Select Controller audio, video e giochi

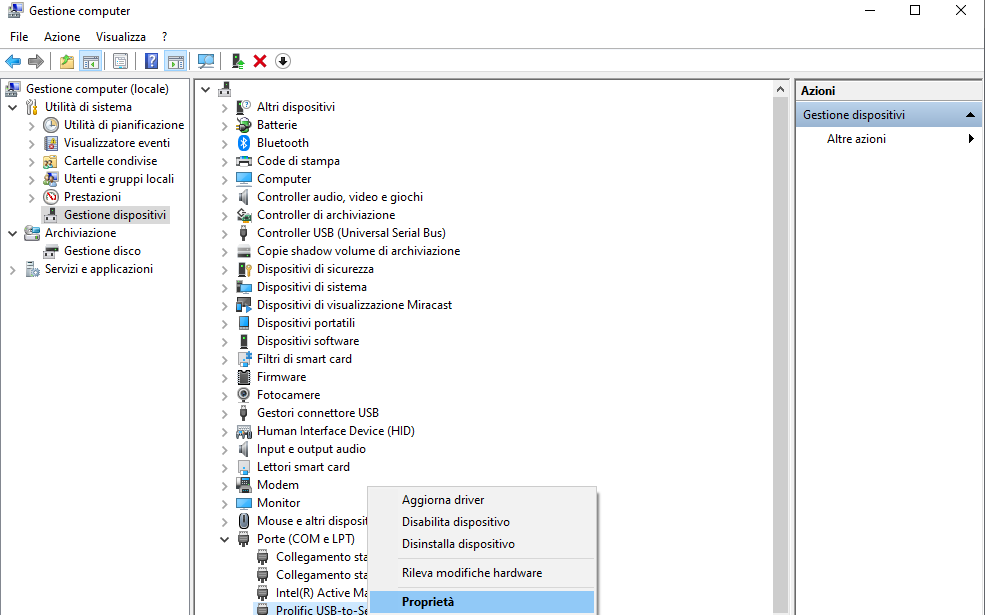point(340,197)
